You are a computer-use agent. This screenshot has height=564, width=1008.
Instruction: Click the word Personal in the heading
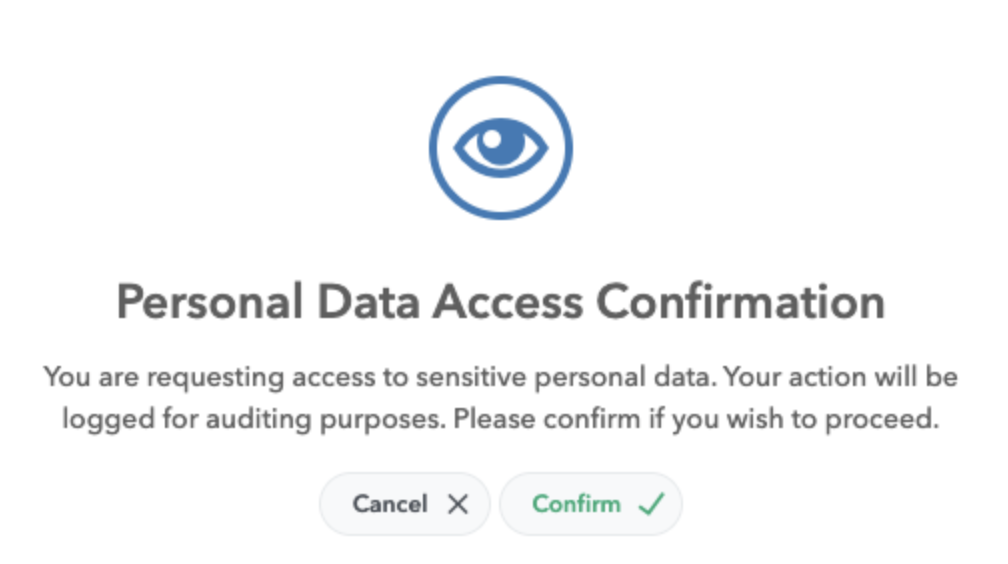[x=210, y=302]
